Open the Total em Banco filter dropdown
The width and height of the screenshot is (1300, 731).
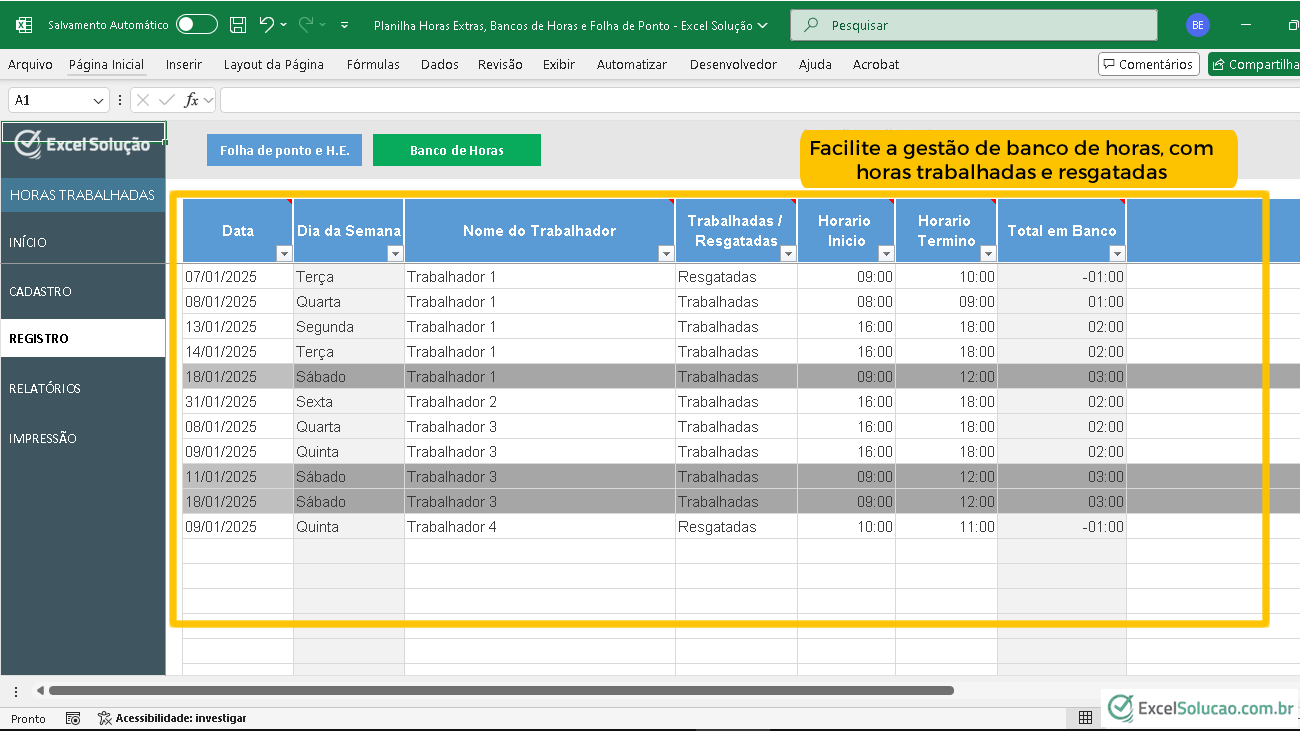point(1116,254)
